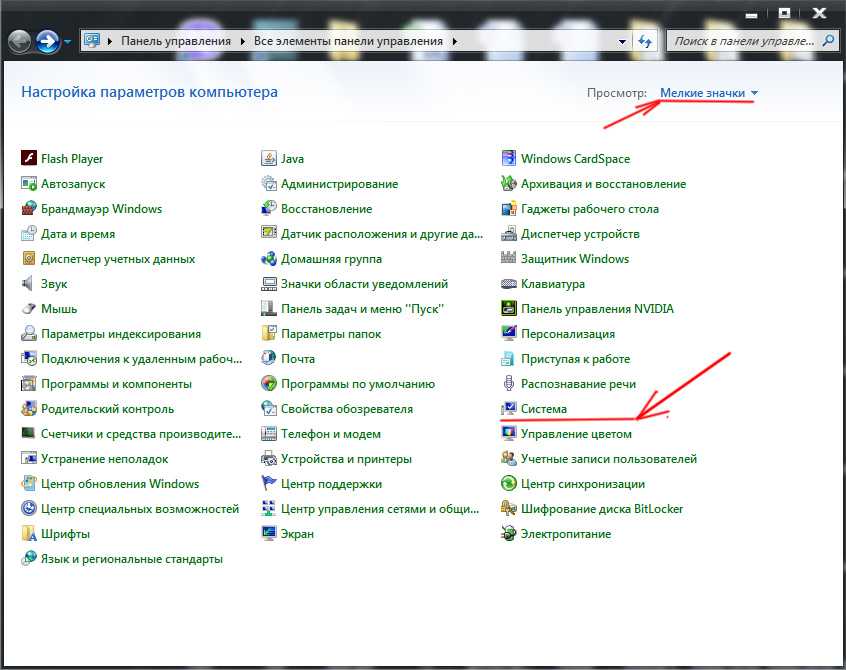Click the Электропитание power icon
Screen dimensions: 846x670
pyautogui.click(x=509, y=534)
